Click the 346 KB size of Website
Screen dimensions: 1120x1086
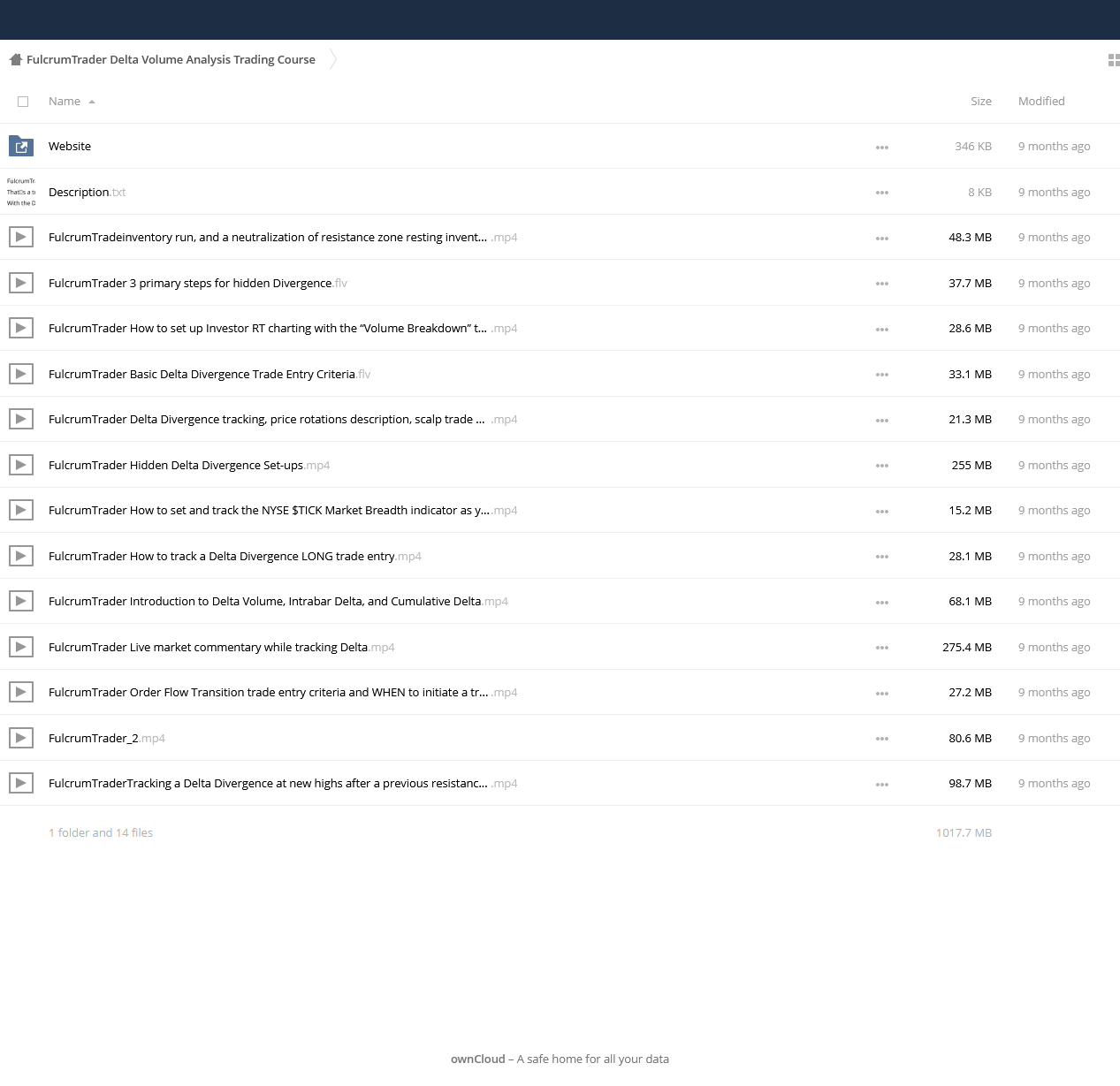point(973,147)
